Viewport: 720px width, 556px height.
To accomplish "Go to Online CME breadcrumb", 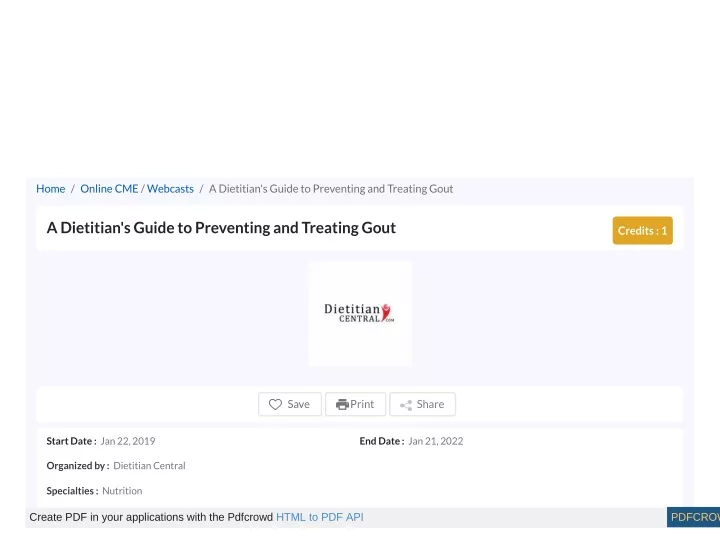I will [109, 189].
